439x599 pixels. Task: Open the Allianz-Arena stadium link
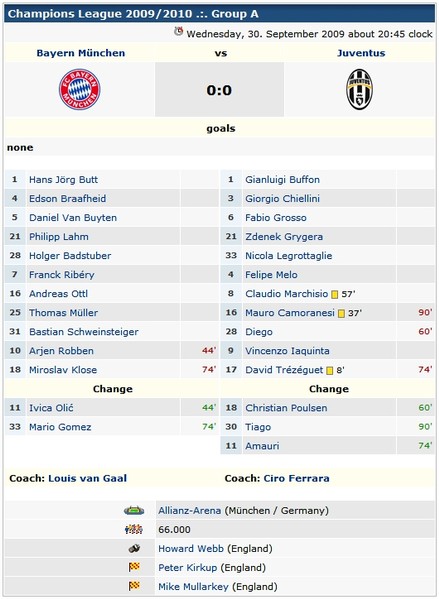coord(190,510)
